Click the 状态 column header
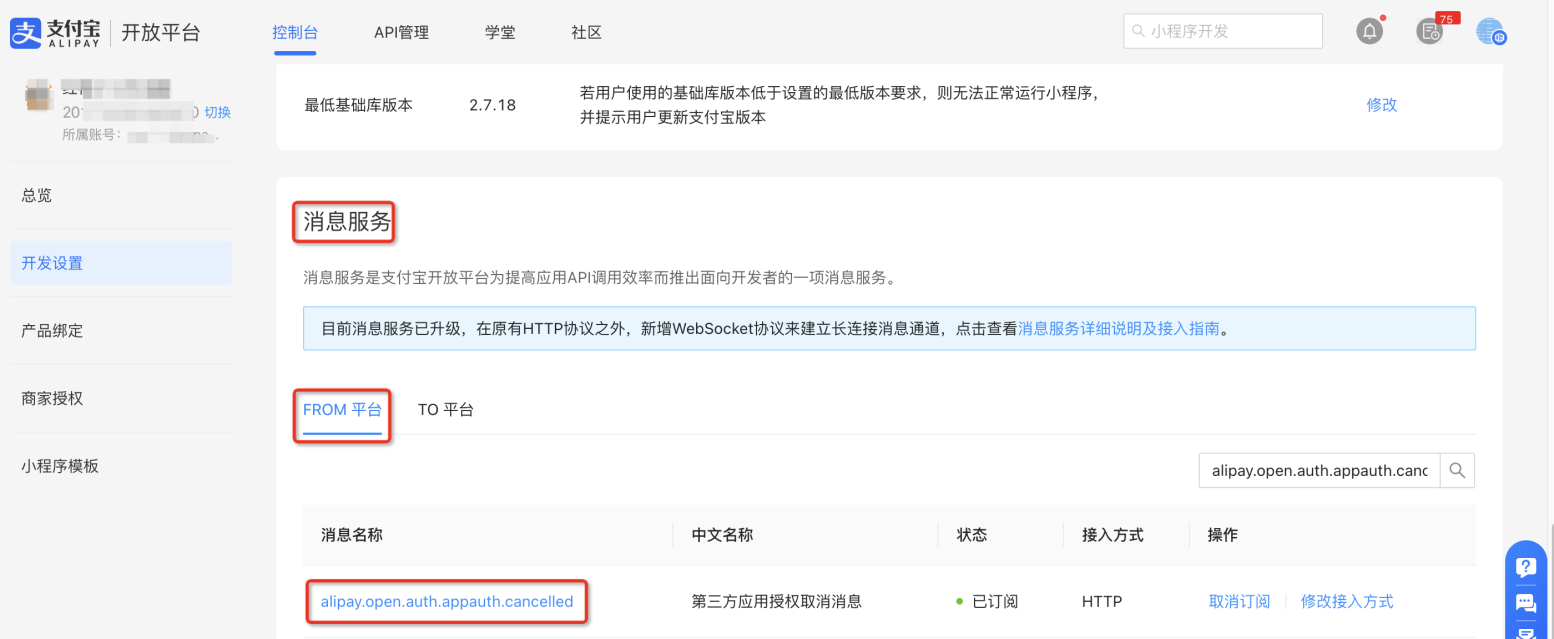This screenshot has width=1554, height=639. click(x=972, y=535)
